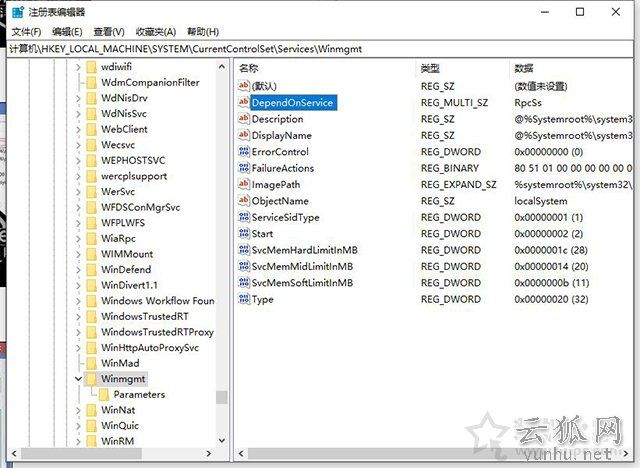
Task: Click the string icon beside DependOnService
Action: [x=244, y=102]
